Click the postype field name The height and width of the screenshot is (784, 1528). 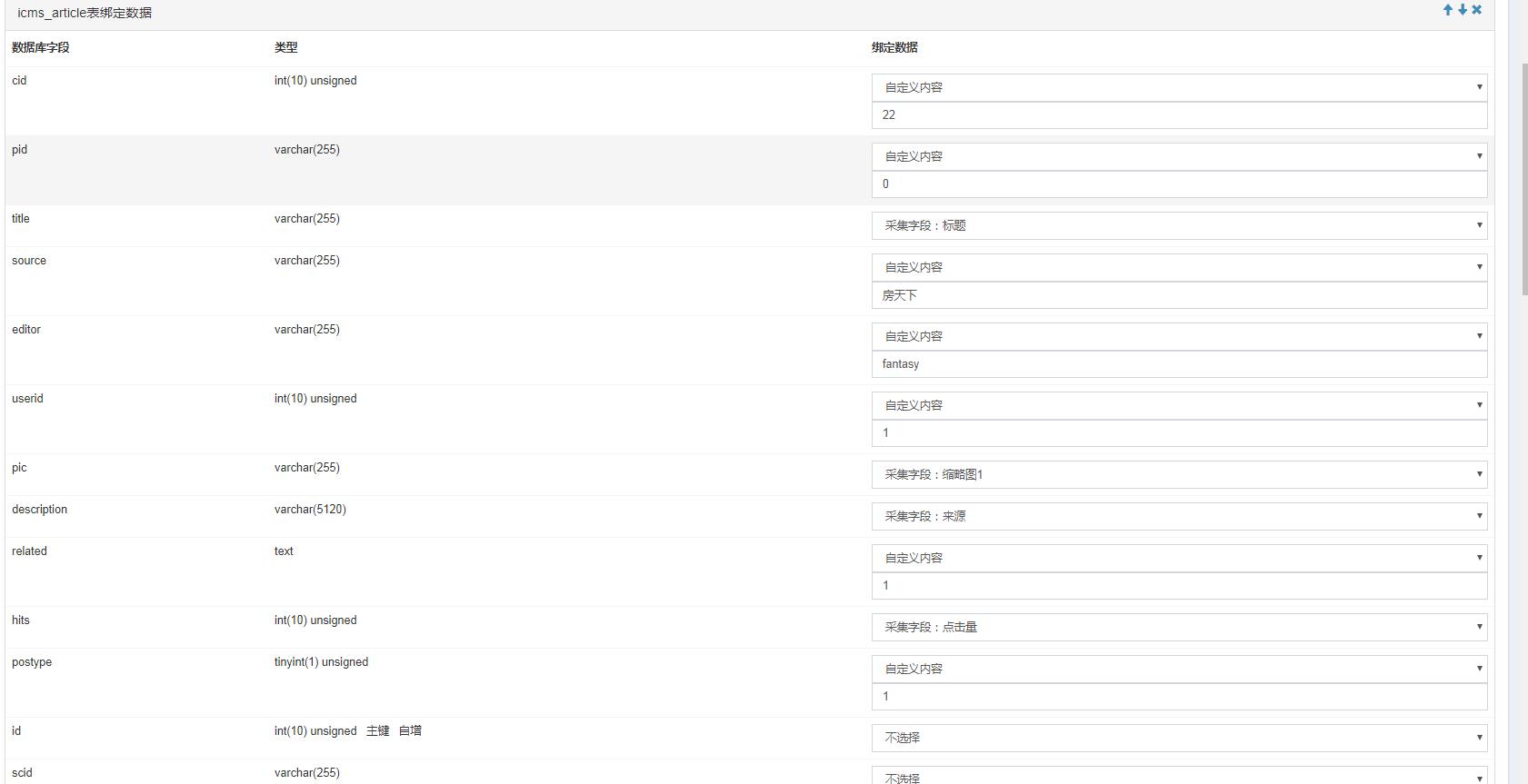click(32, 662)
